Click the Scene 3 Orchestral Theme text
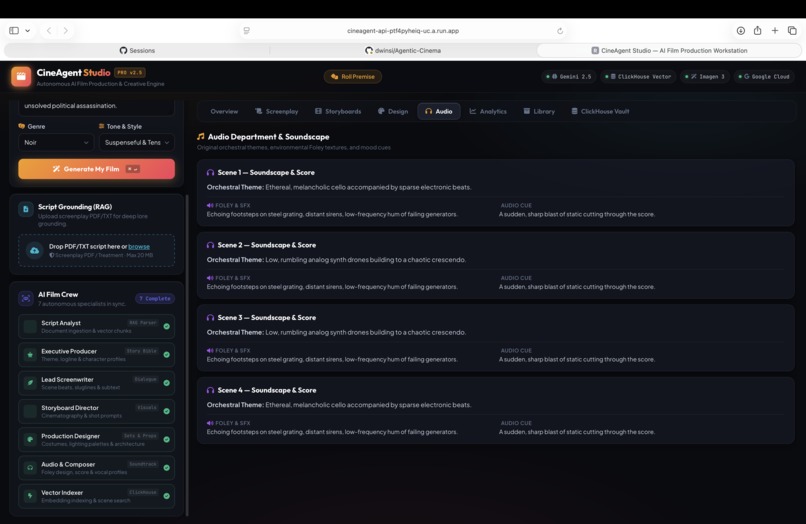Screen dimensions: 806x524 tap(336, 333)
